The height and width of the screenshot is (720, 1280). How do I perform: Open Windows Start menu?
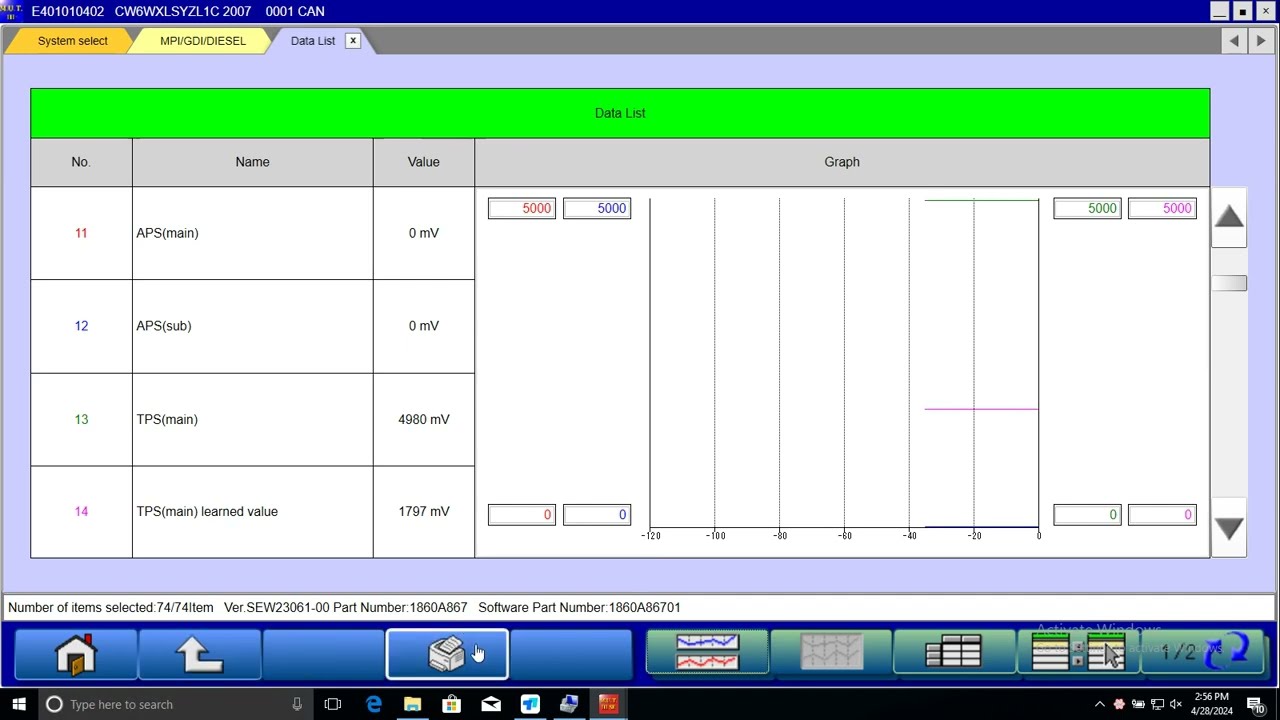tap(18, 704)
